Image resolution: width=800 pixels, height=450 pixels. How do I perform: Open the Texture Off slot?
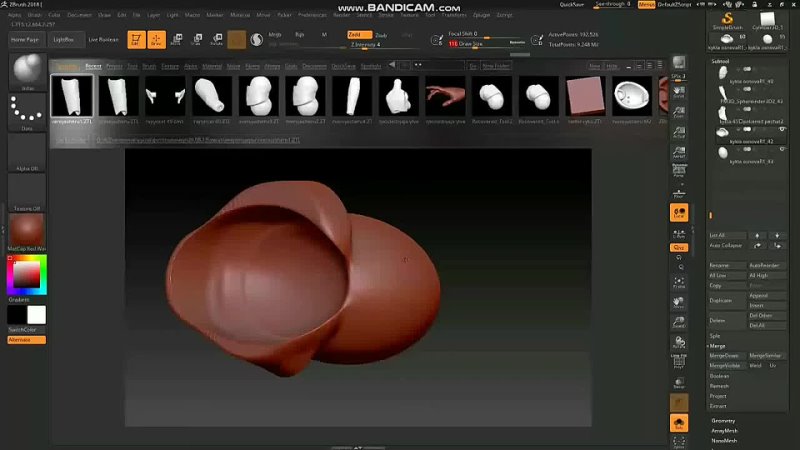pyautogui.click(x=28, y=192)
